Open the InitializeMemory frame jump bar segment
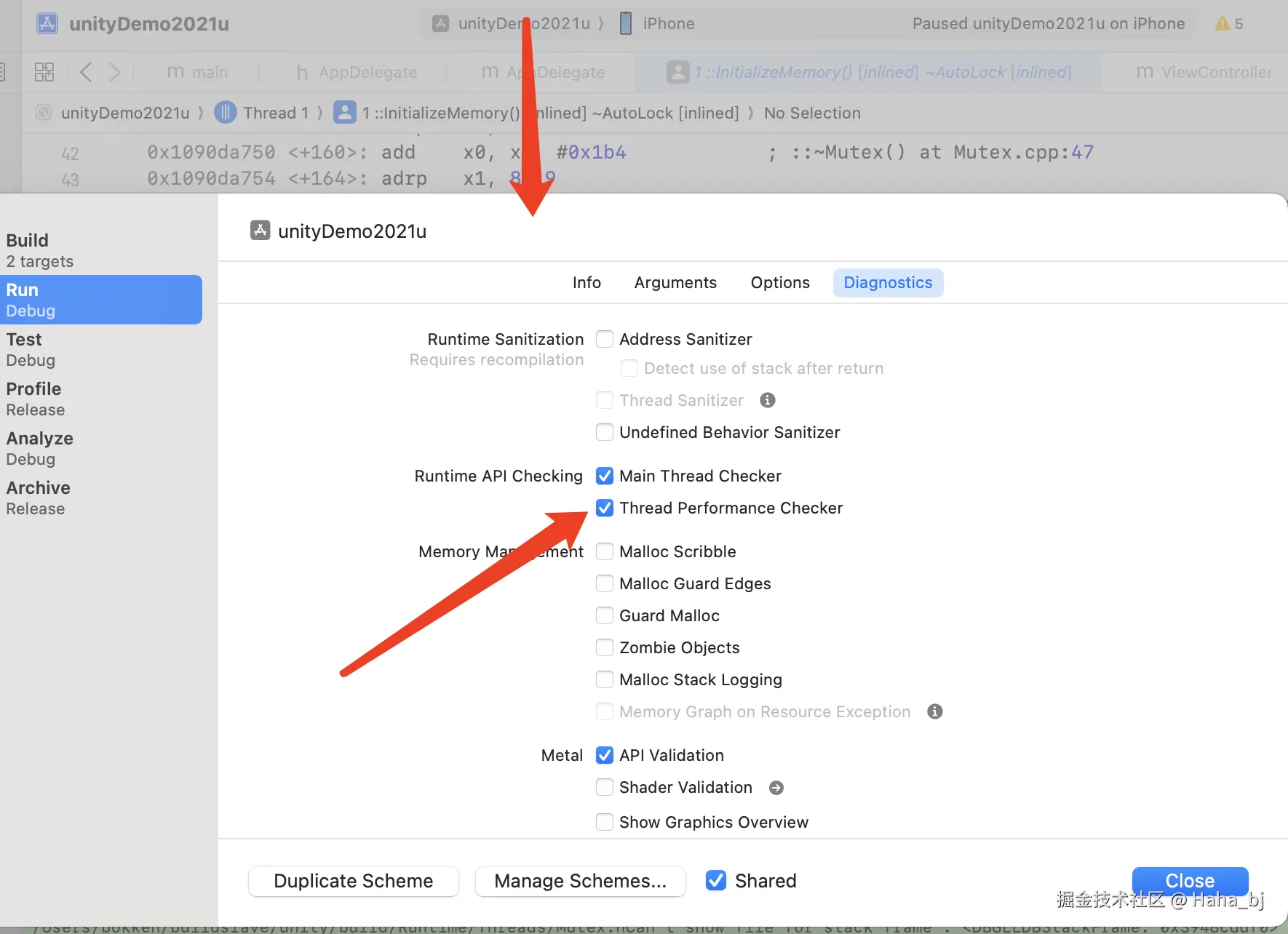The height and width of the screenshot is (934, 1288). [536, 113]
